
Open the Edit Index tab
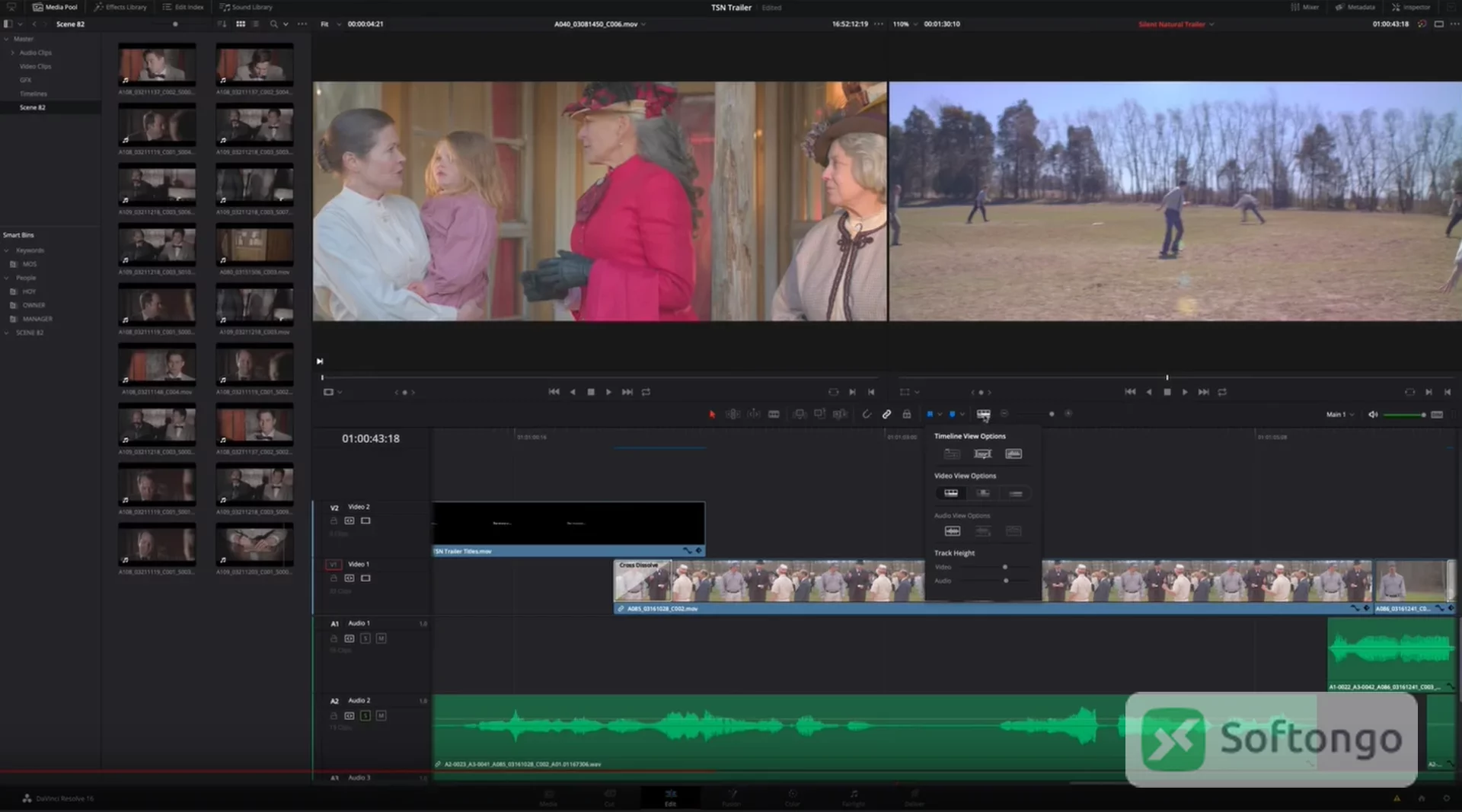(183, 7)
